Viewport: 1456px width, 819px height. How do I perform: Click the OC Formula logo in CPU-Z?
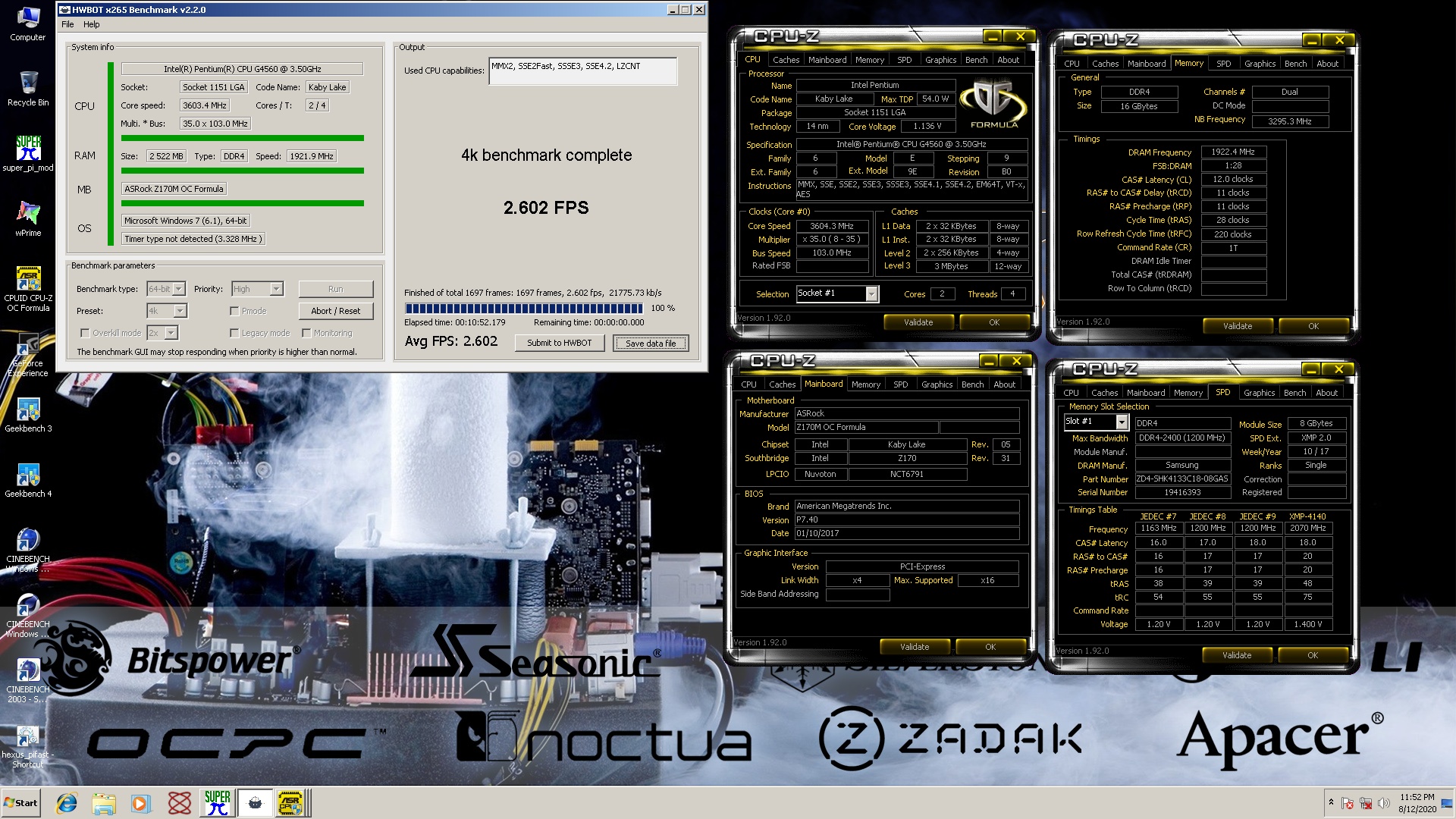click(993, 105)
